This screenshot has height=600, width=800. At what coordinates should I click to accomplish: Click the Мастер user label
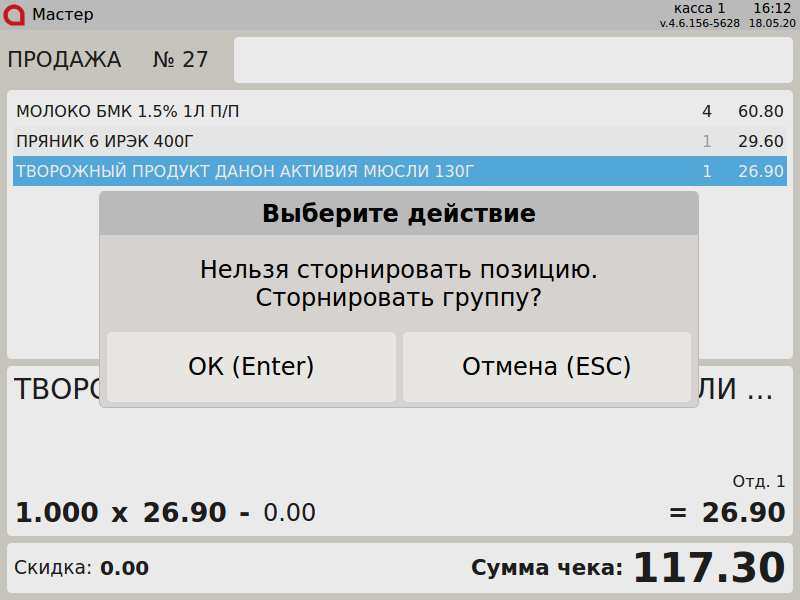pos(63,14)
